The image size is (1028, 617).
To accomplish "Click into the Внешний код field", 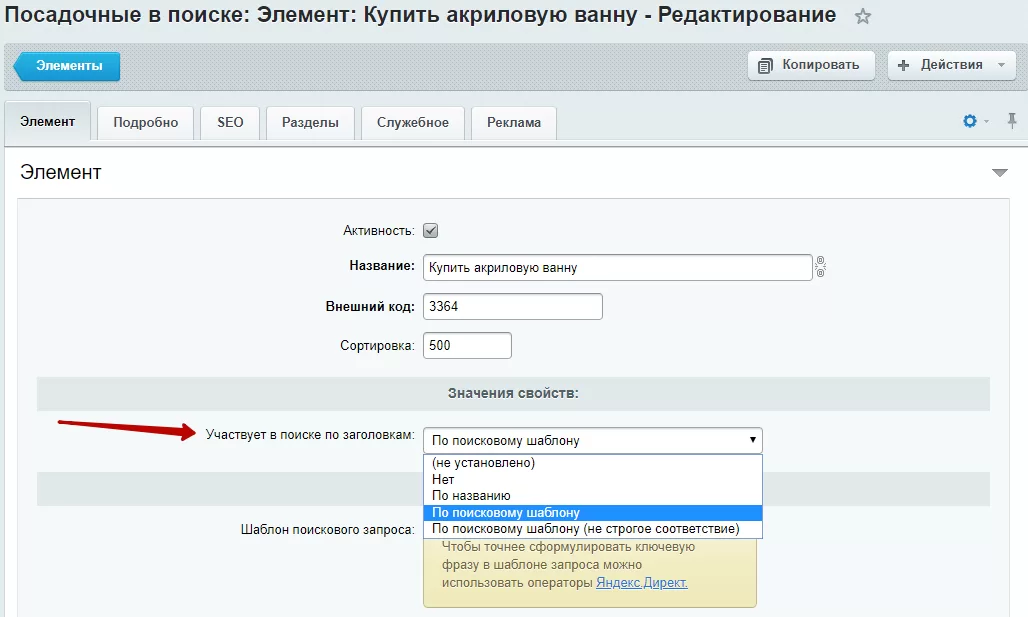I will click(x=513, y=306).
